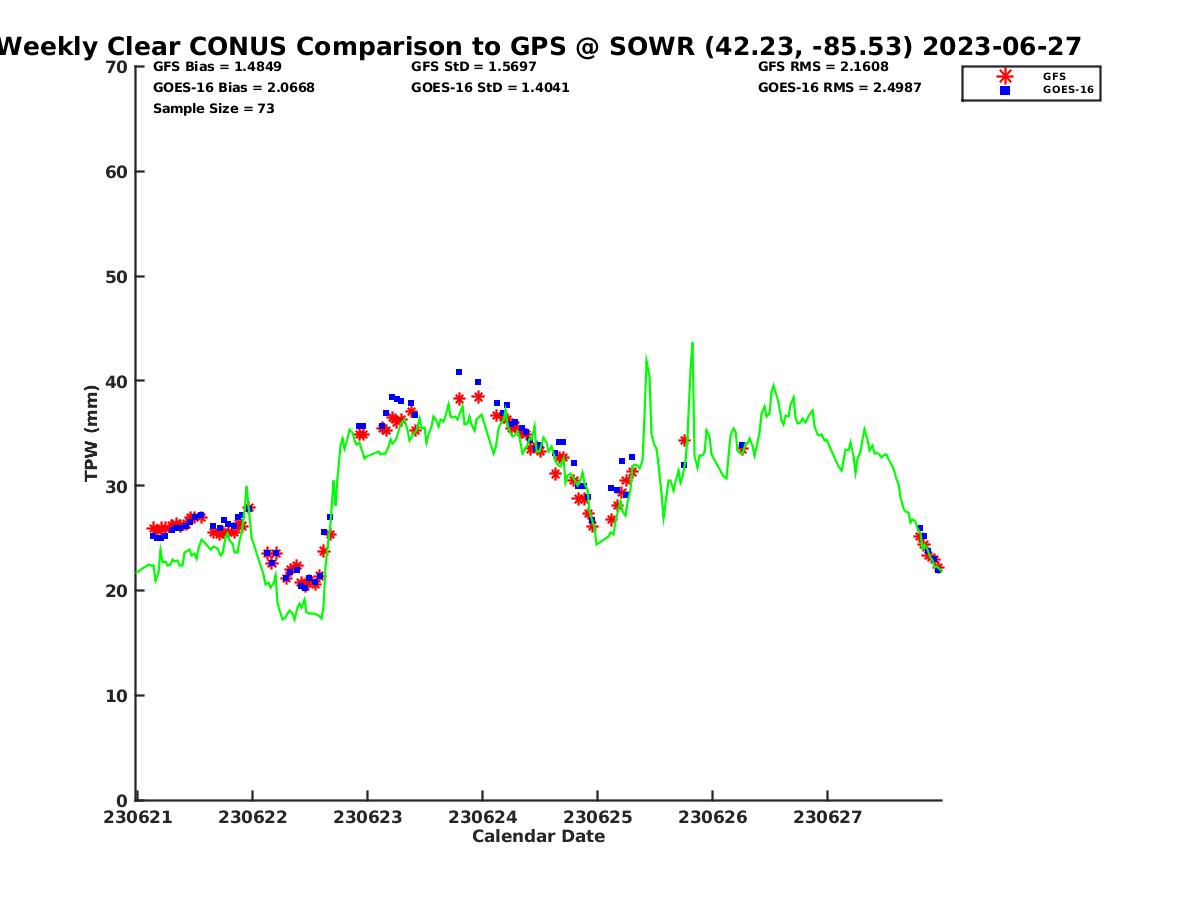Click the red GFS asterisk legend marker
Viewport: 1200px width, 900px height.
pos(1005,76)
